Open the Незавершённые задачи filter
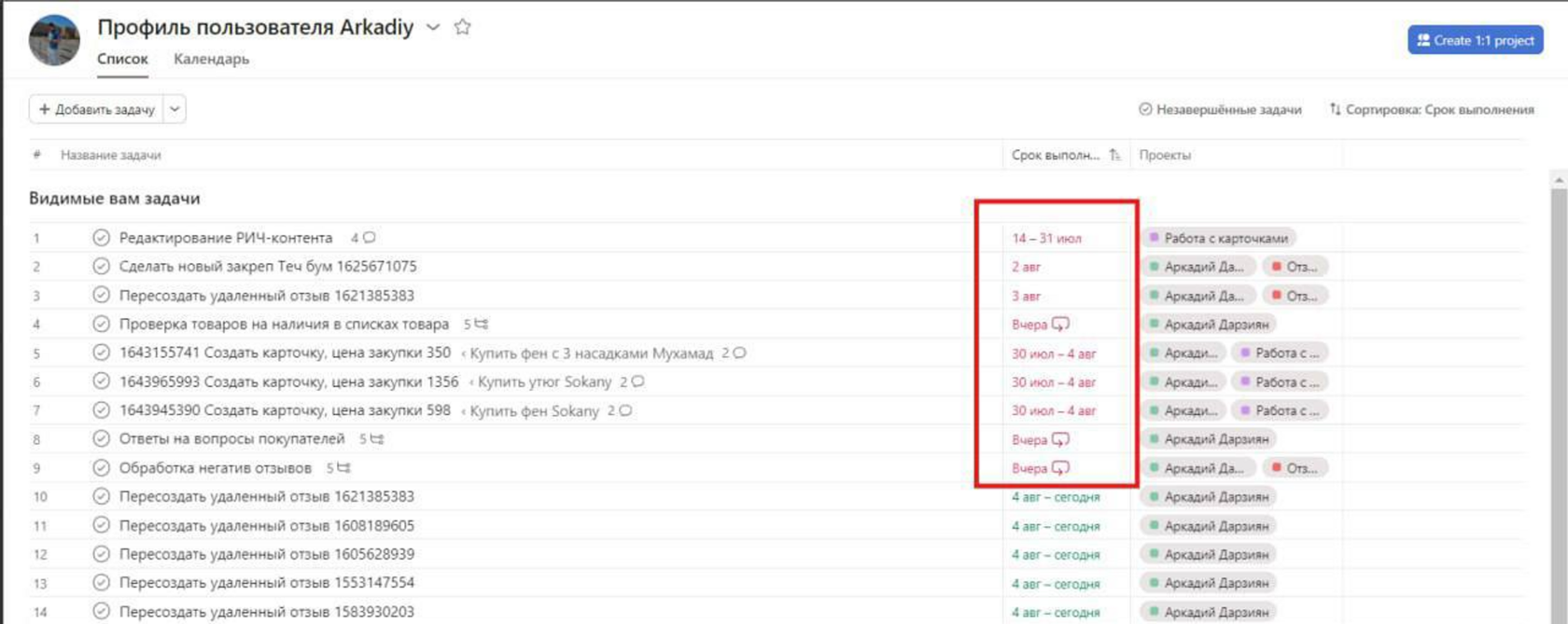The image size is (1568, 624). (x=1219, y=109)
